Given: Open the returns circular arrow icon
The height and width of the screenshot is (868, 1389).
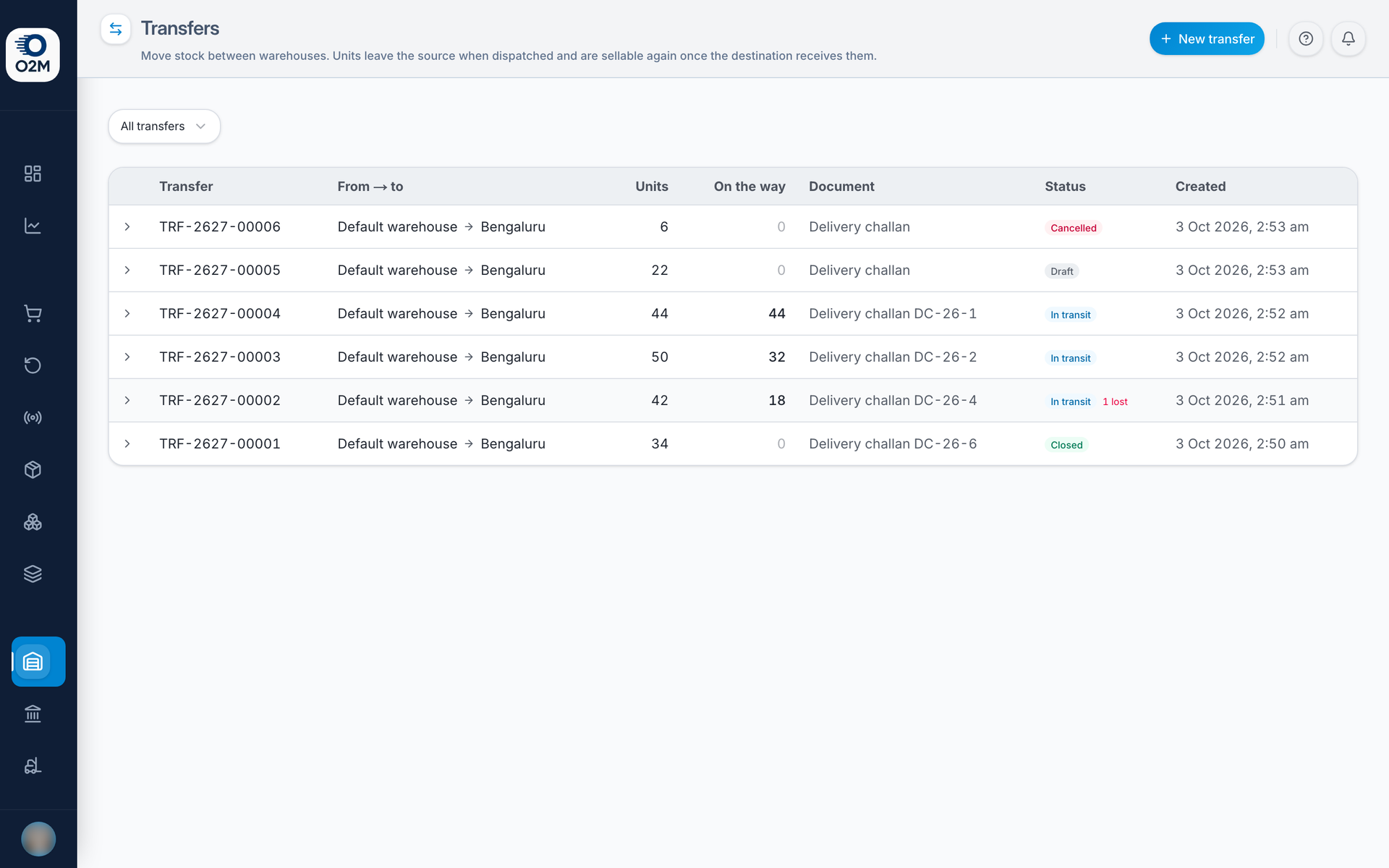Looking at the screenshot, I should point(33,365).
